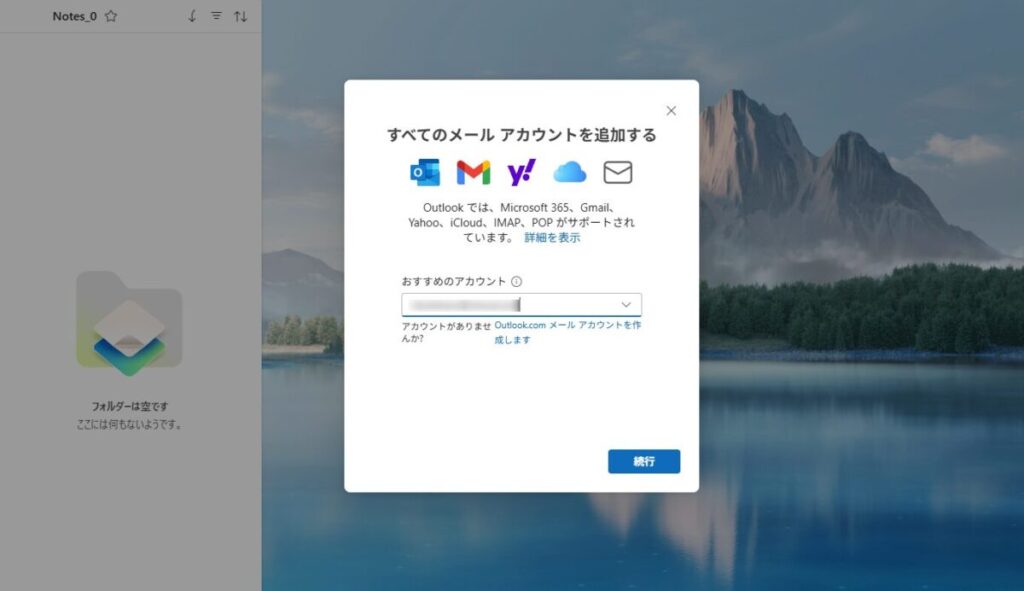Select the Outlook account provider icon
Viewport: 1024px width, 591px height.
coord(424,171)
